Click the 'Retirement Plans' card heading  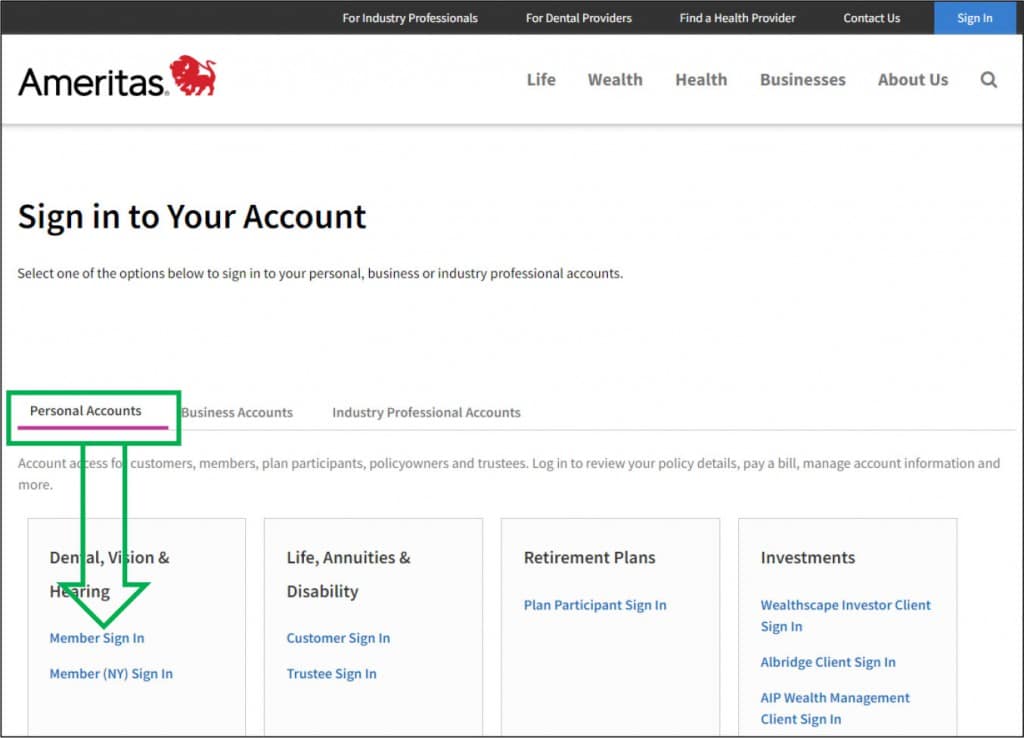pyautogui.click(x=589, y=558)
